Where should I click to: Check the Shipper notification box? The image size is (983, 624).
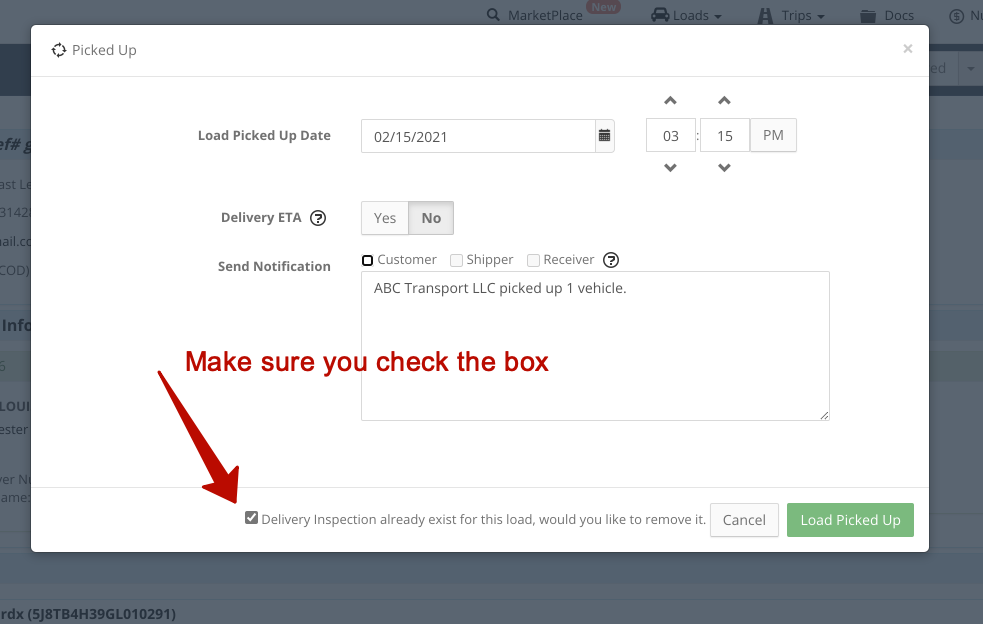(456, 260)
